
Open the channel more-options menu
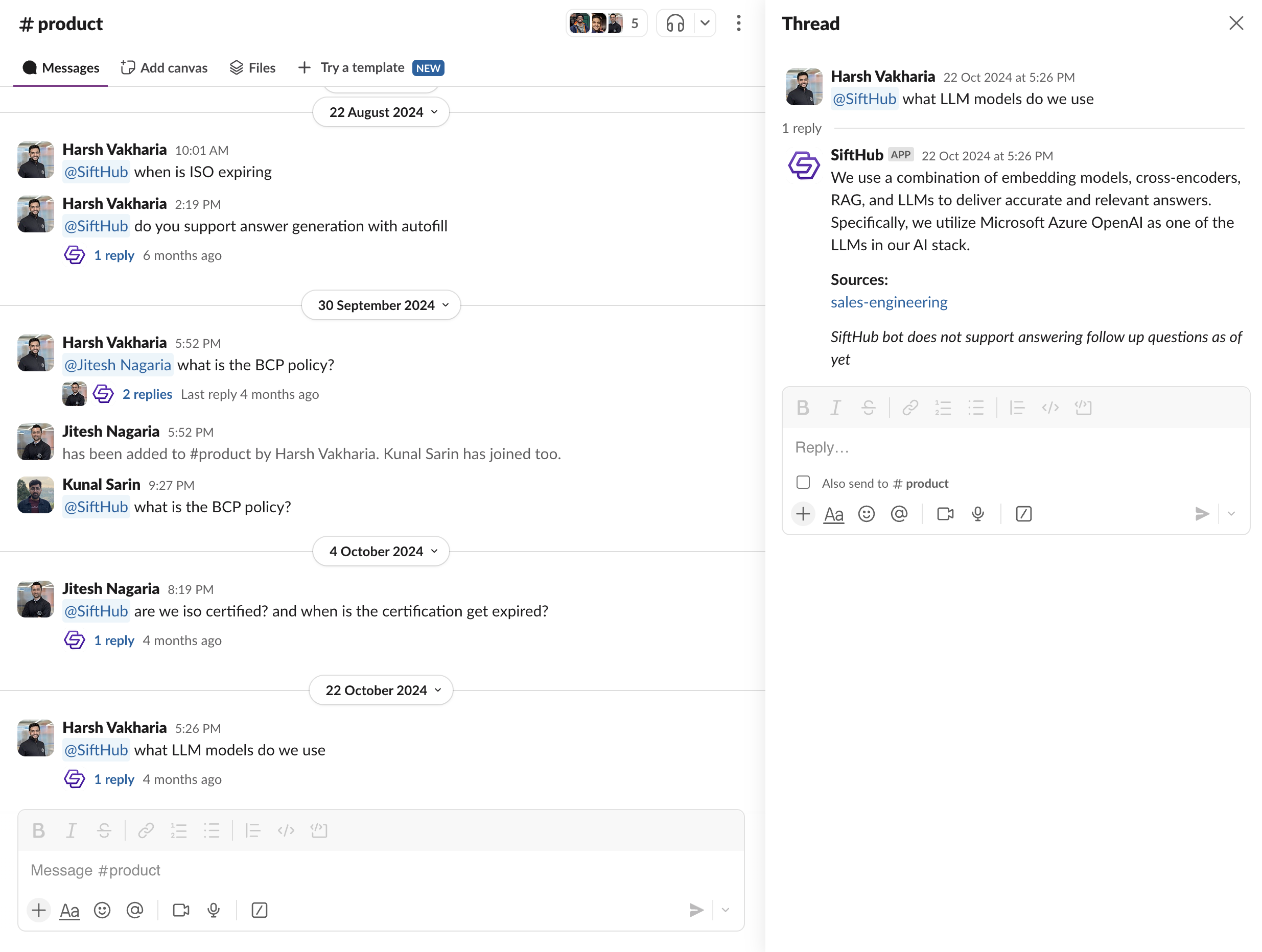738,23
